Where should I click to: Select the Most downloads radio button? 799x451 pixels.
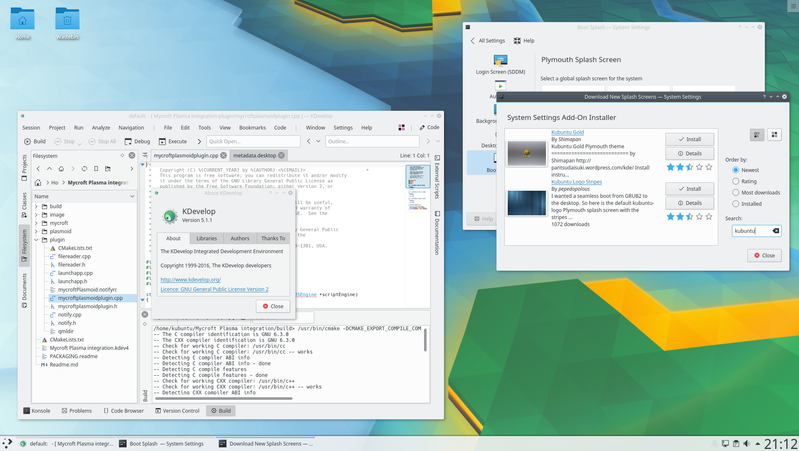(x=737, y=192)
